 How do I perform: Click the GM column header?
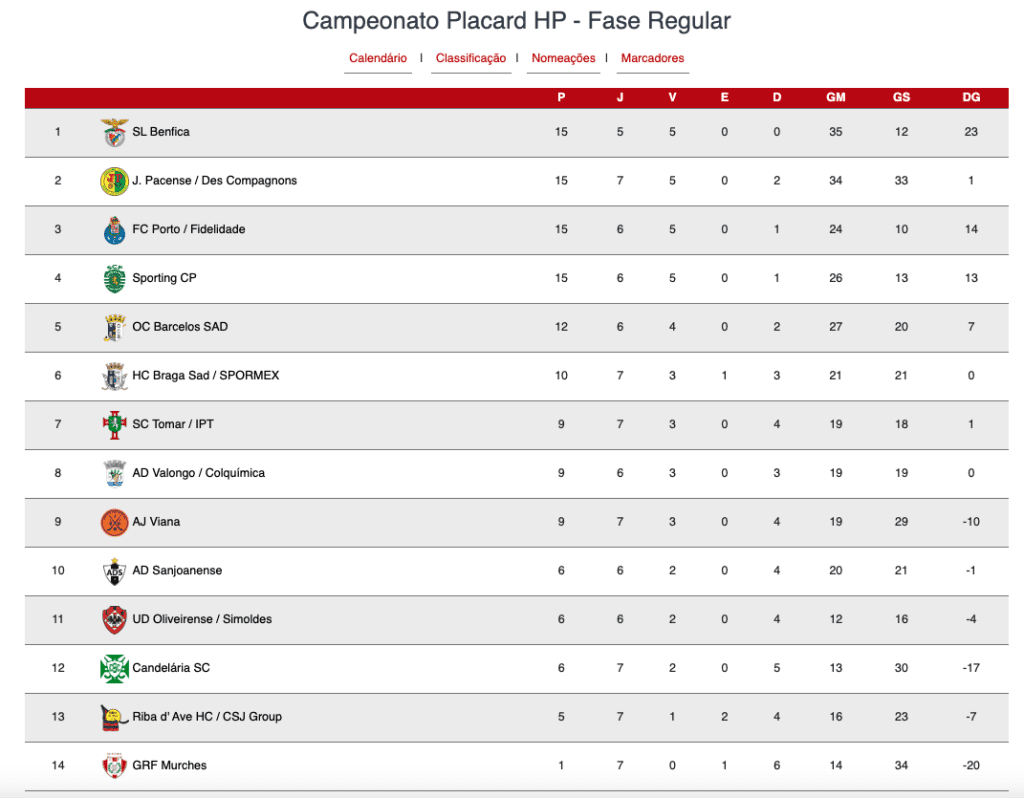(835, 97)
